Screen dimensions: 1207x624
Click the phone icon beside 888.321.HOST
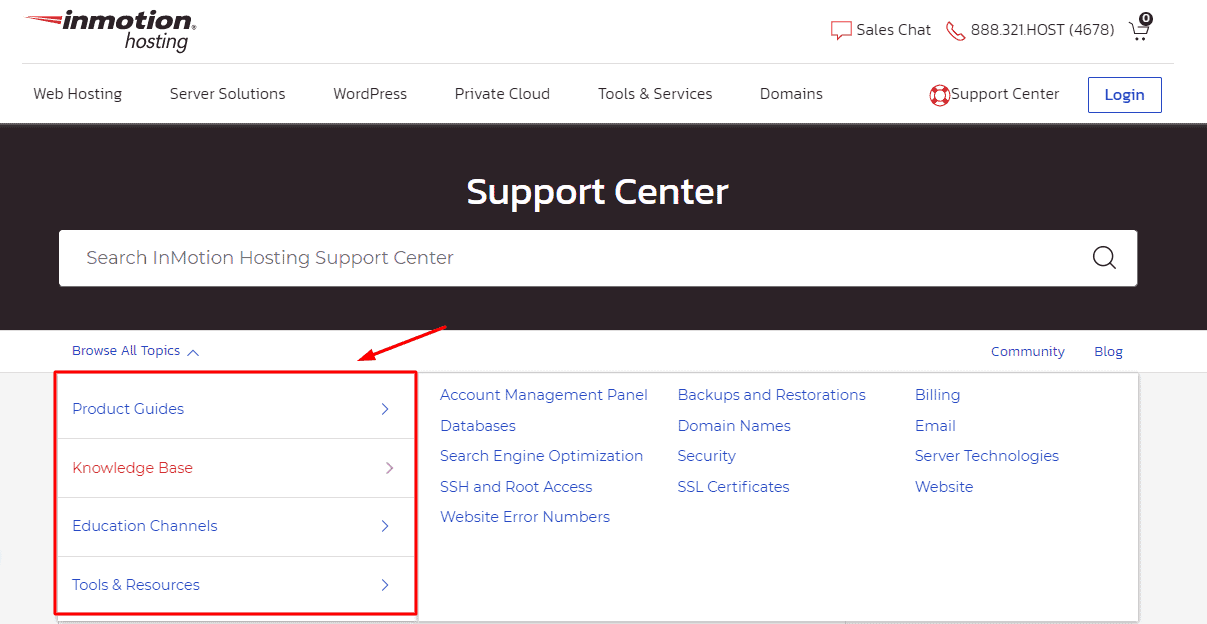point(955,31)
